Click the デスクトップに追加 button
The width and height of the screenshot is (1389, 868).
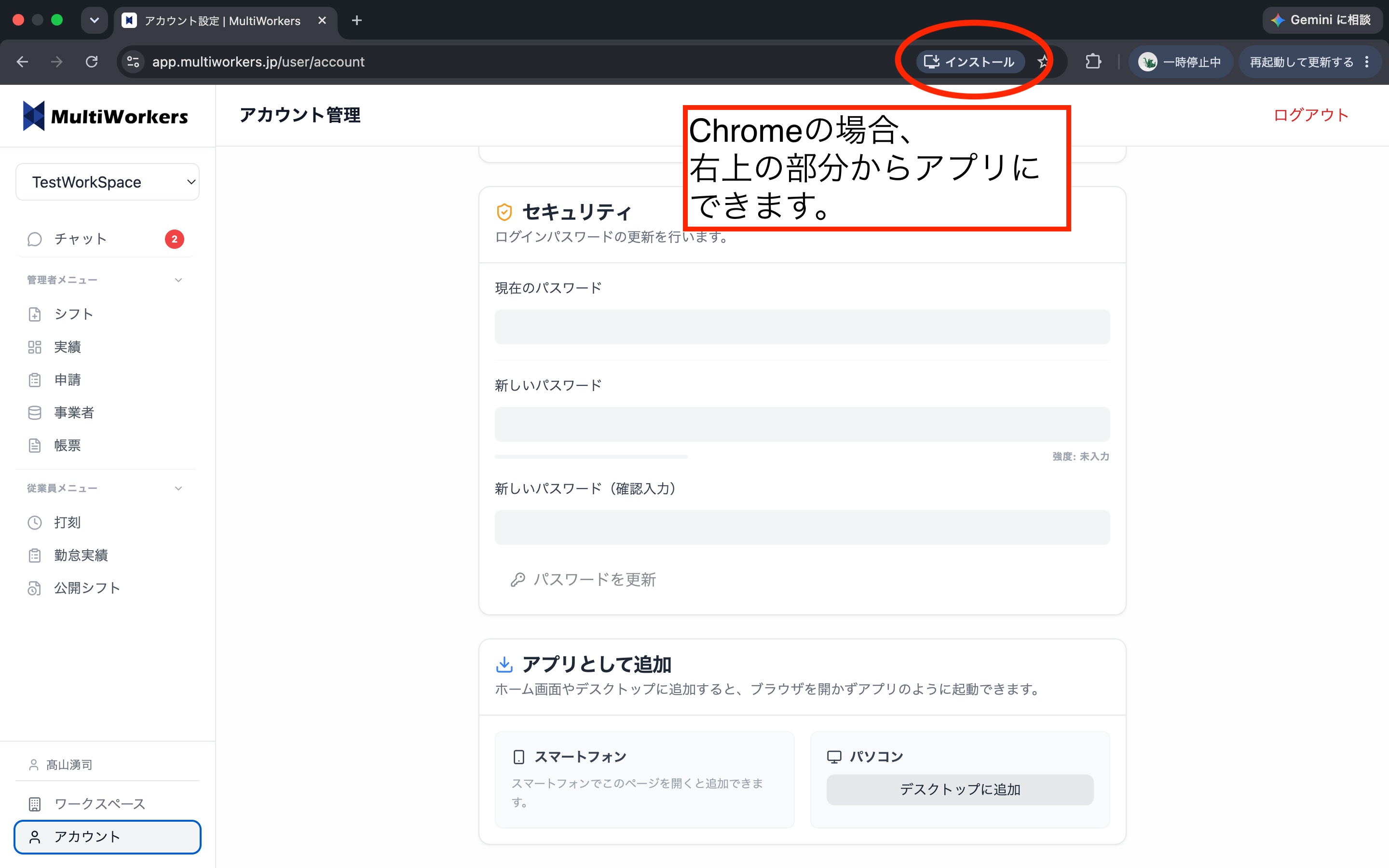(x=960, y=789)
